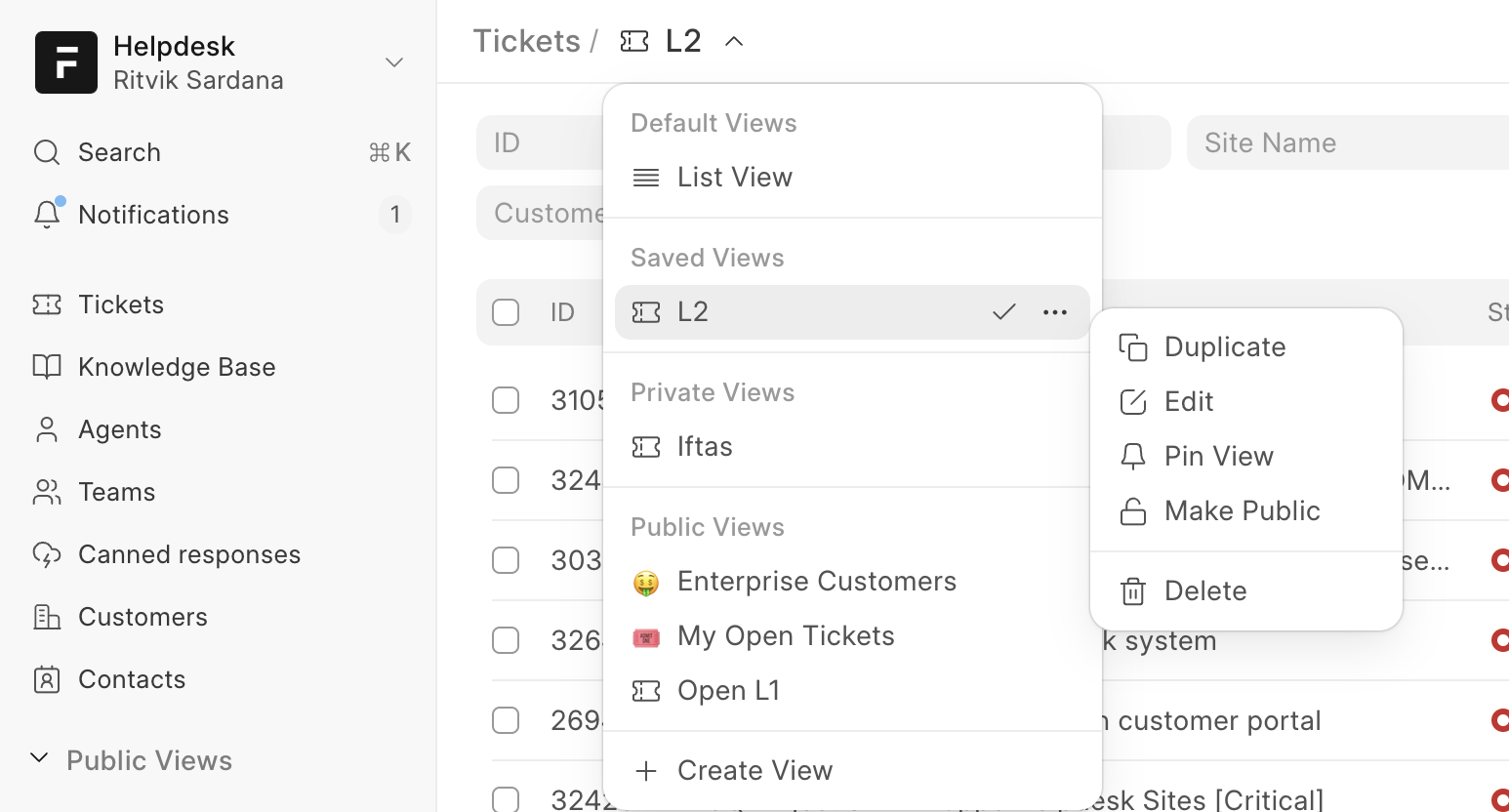Select the checkbox for ticket starting 303
The height and width of the screenshot is (812, 1509).
click(506, 560)
